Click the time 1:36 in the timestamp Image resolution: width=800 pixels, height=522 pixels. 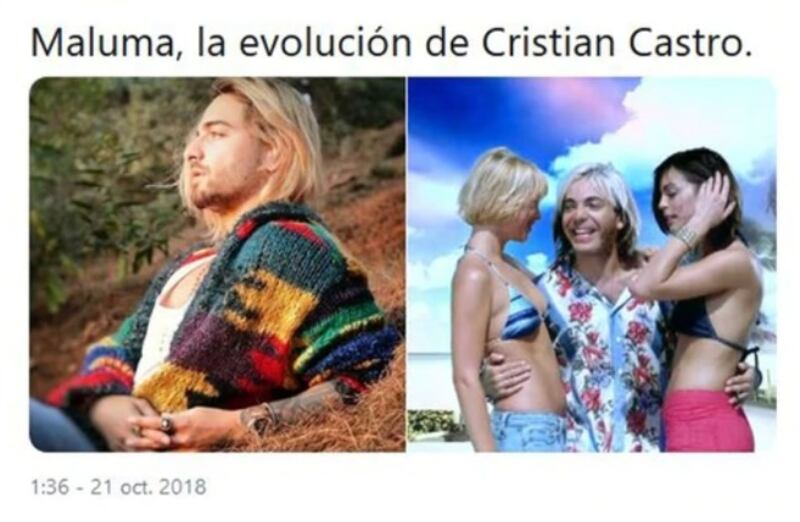pos(49,487)
